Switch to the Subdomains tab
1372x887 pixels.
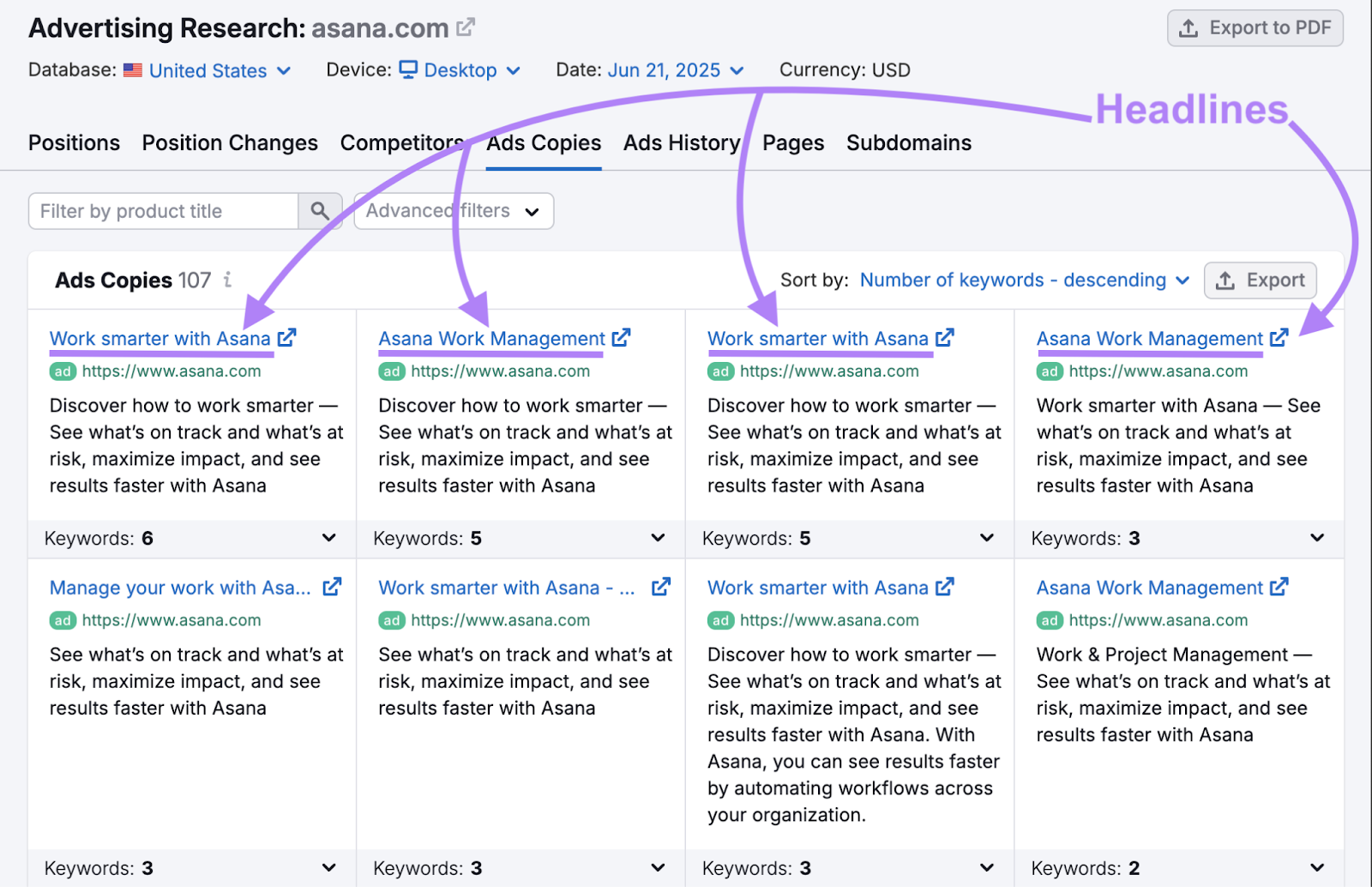[908, 142]
